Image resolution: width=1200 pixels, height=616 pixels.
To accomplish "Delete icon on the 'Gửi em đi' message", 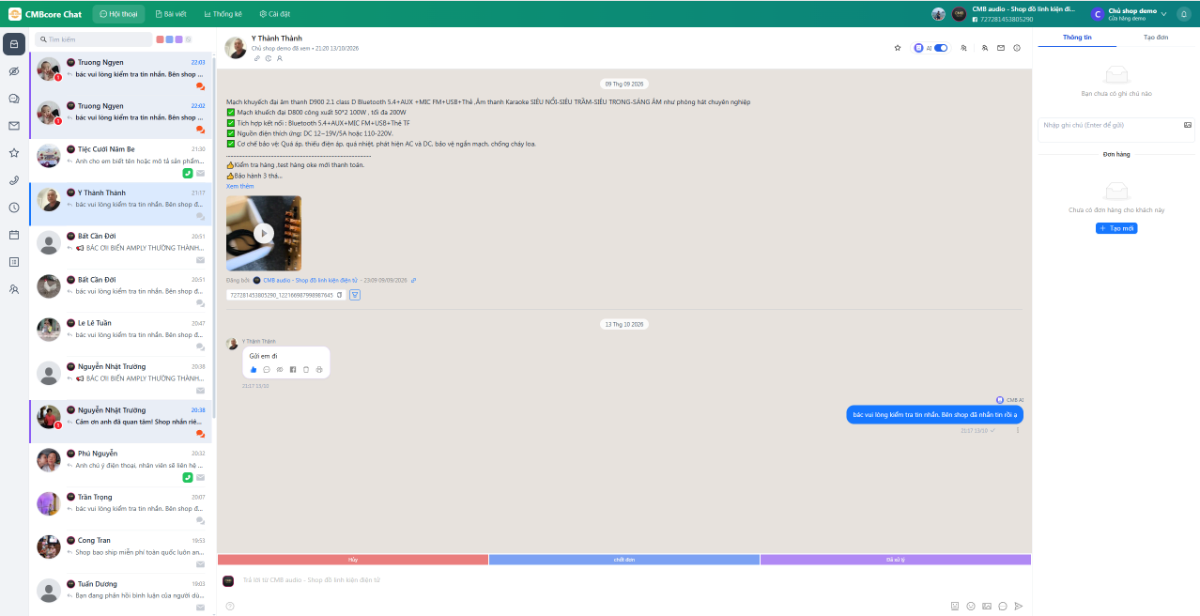I will coord(306,370).
